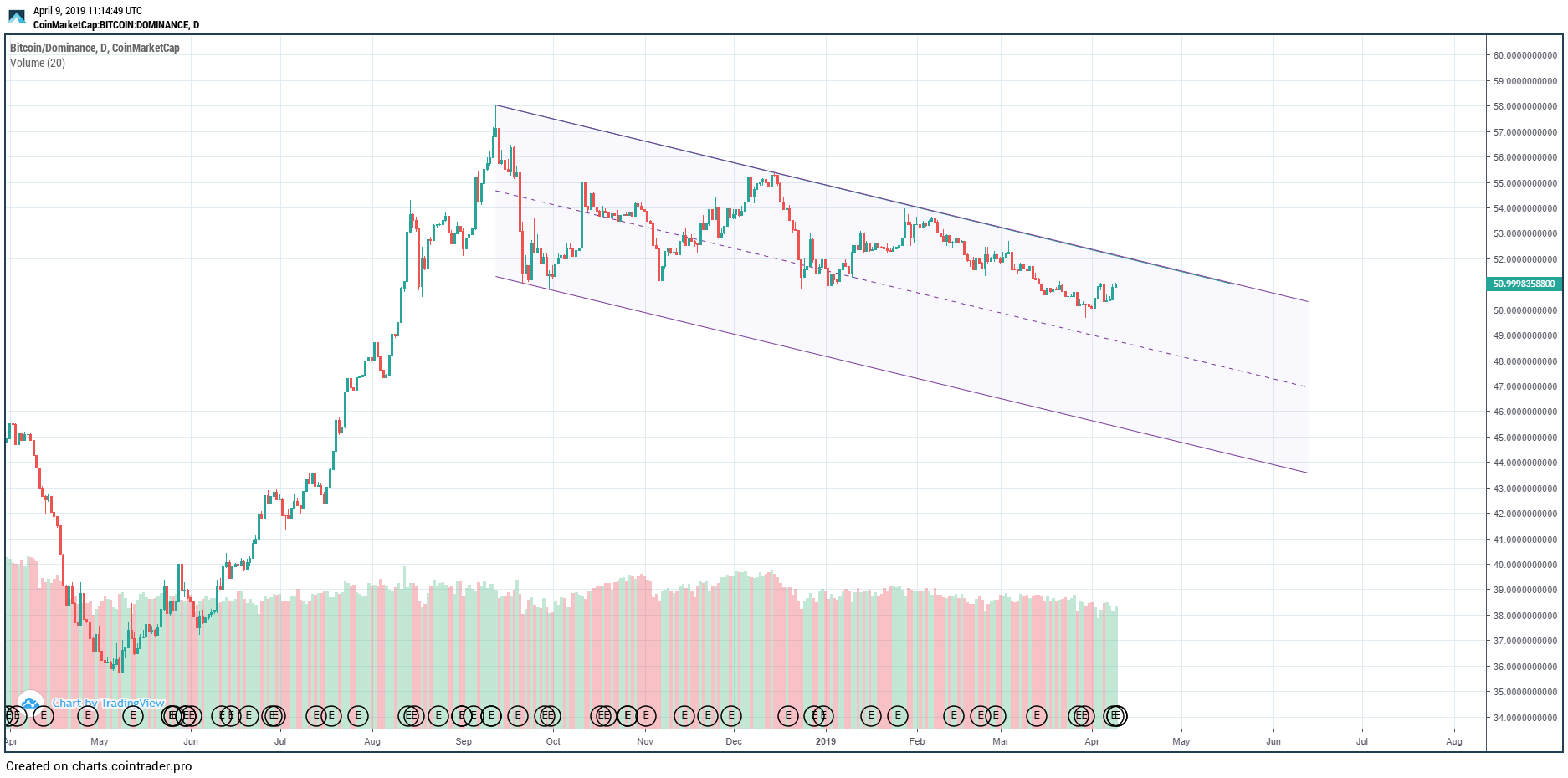Click the Bitcoin/Dominance chart title

(95, 48)
